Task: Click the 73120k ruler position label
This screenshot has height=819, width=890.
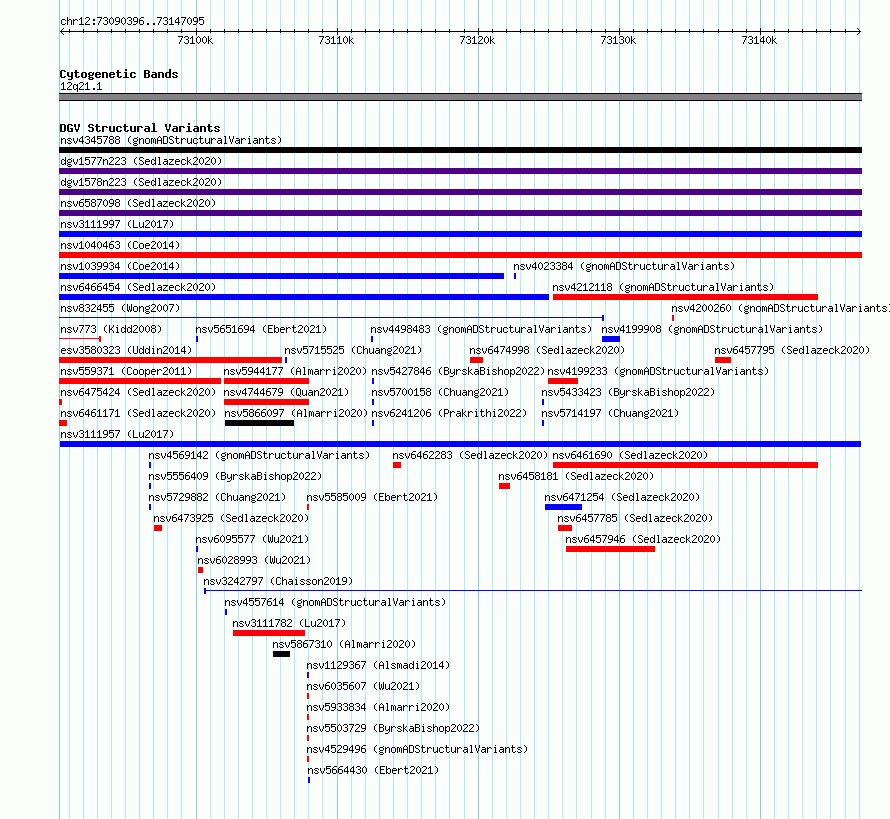Action: tap(477, 40)
